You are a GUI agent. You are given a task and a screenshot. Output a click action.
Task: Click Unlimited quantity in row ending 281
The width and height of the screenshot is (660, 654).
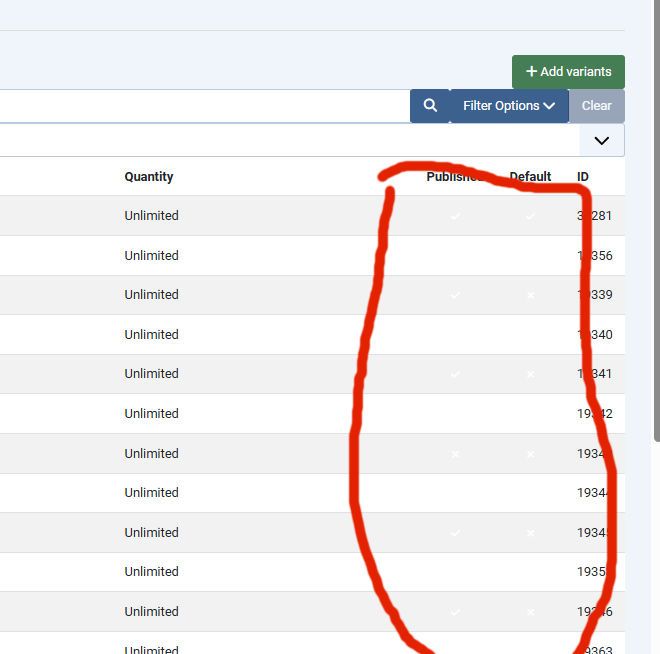pos(151,215)
